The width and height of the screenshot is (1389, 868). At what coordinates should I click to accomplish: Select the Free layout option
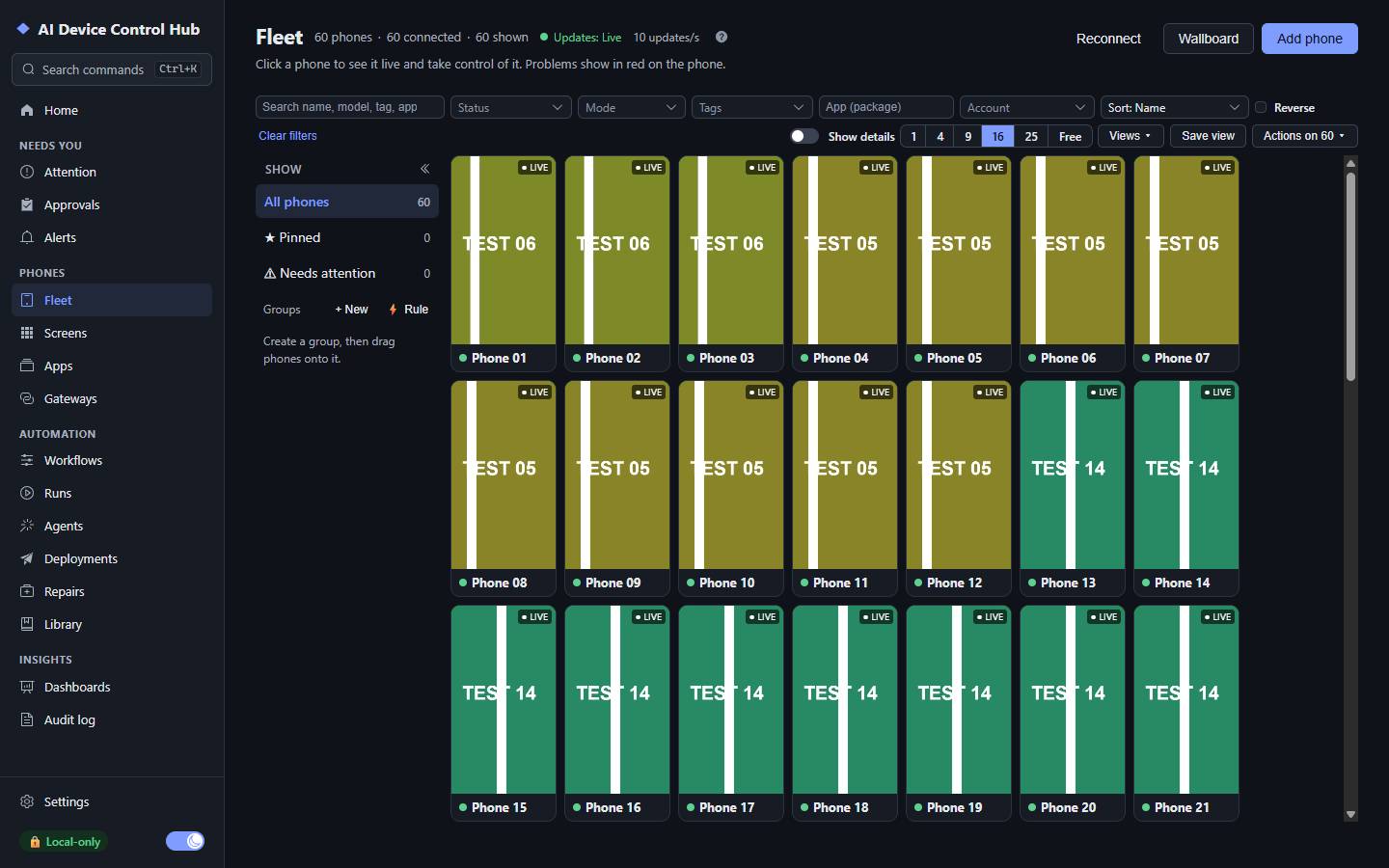coord(1071,136)
